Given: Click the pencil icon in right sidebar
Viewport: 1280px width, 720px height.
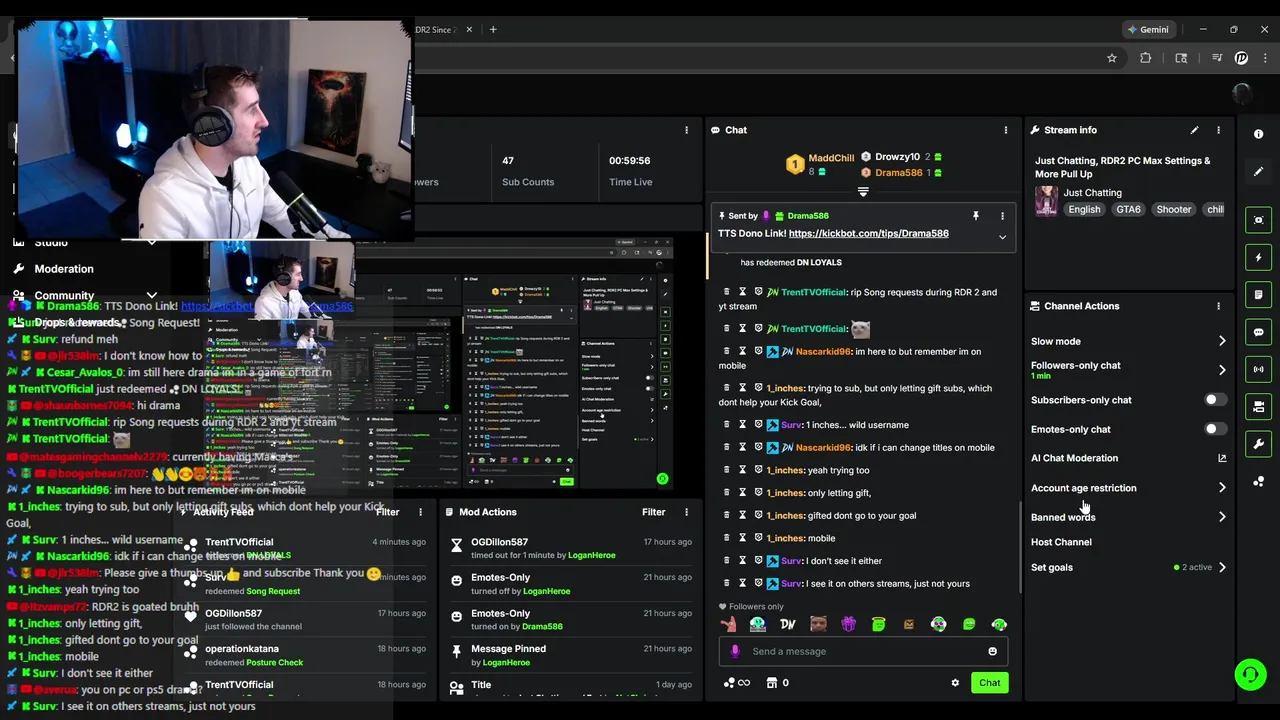Looking at the screenshot, I should pyautogui.click(x=1258, y=171).
